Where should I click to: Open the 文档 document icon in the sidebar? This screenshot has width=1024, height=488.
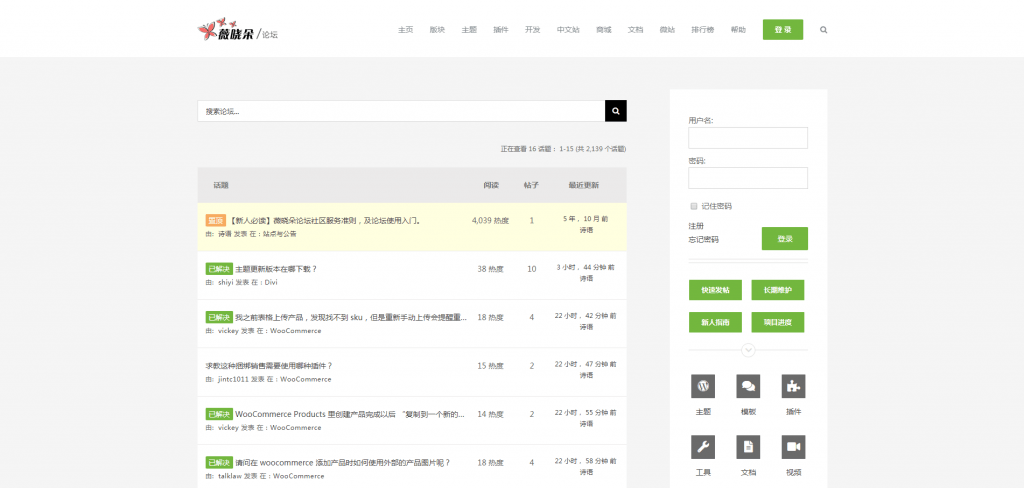click(748, 447)
